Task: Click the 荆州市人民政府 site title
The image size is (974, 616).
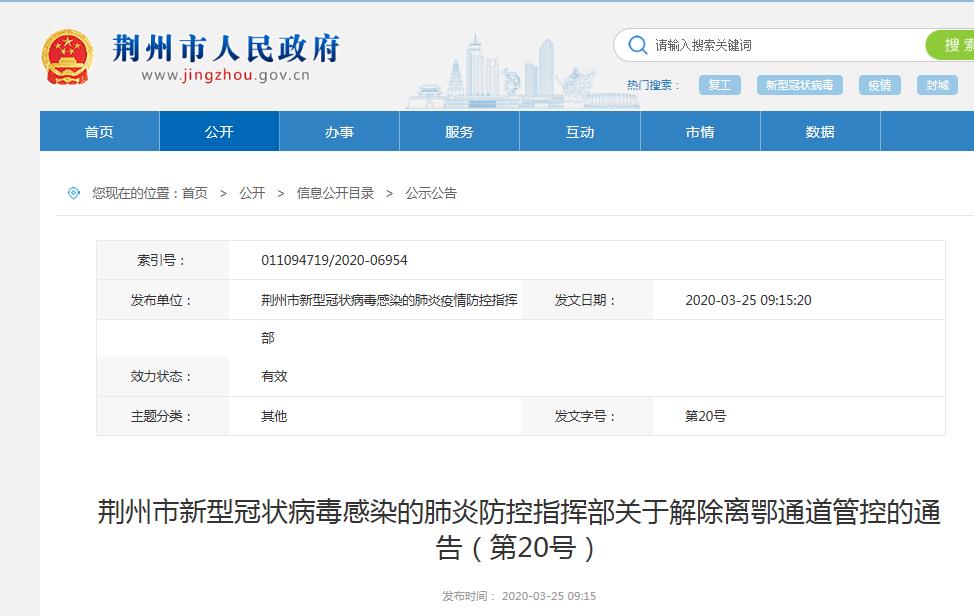Action: (x=226, y=48)
